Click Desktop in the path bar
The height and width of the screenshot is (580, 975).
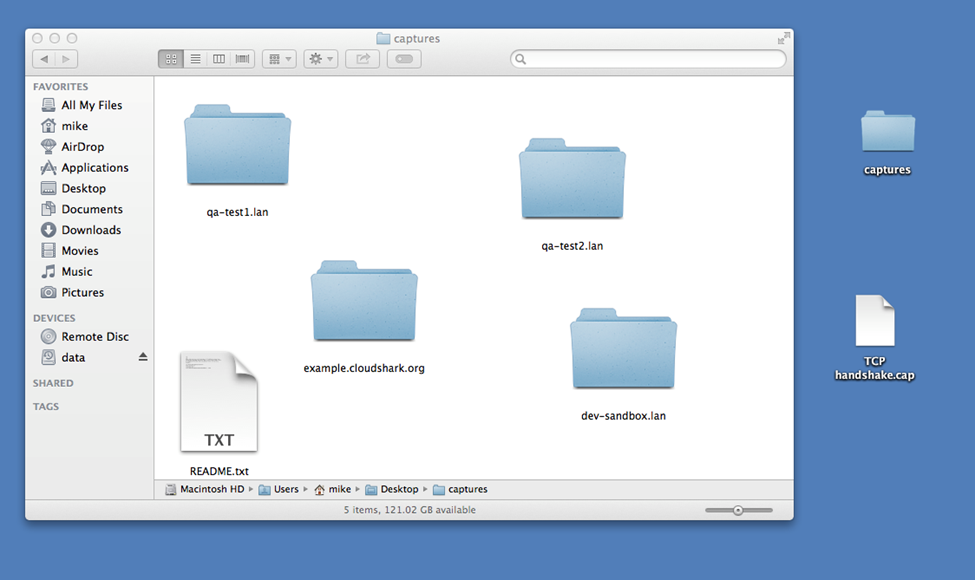point(397,490)
